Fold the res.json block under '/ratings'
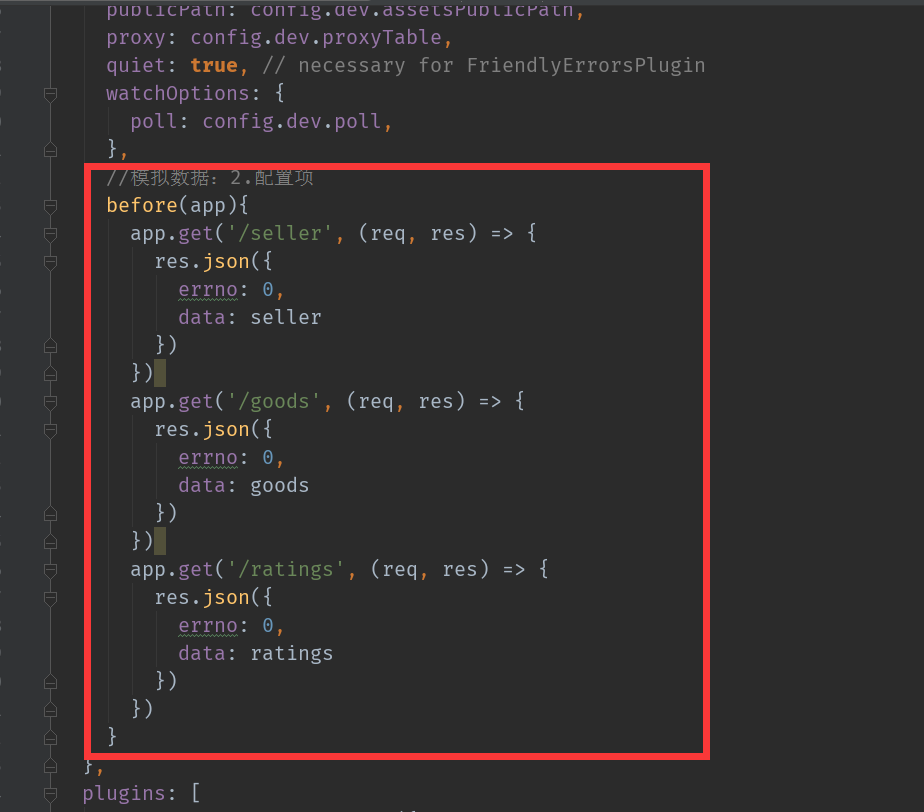 click(51, 598)
